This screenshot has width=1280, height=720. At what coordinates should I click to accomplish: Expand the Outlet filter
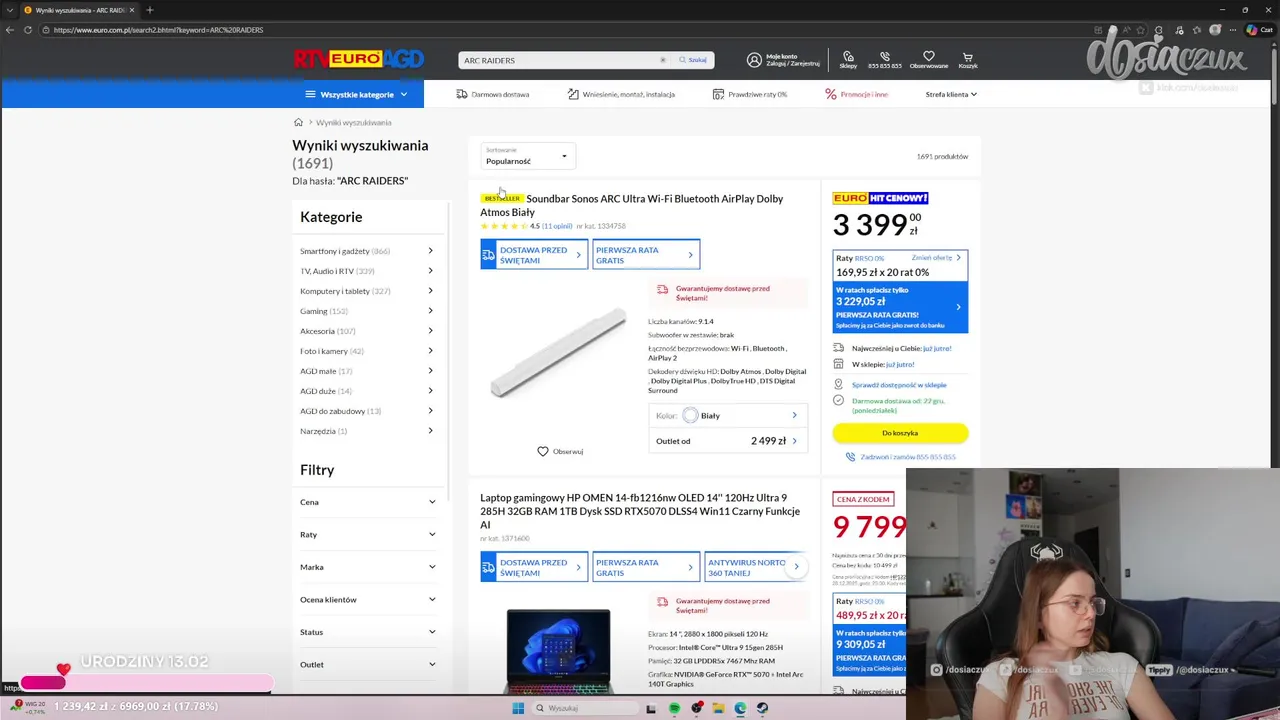pos(368,664)
